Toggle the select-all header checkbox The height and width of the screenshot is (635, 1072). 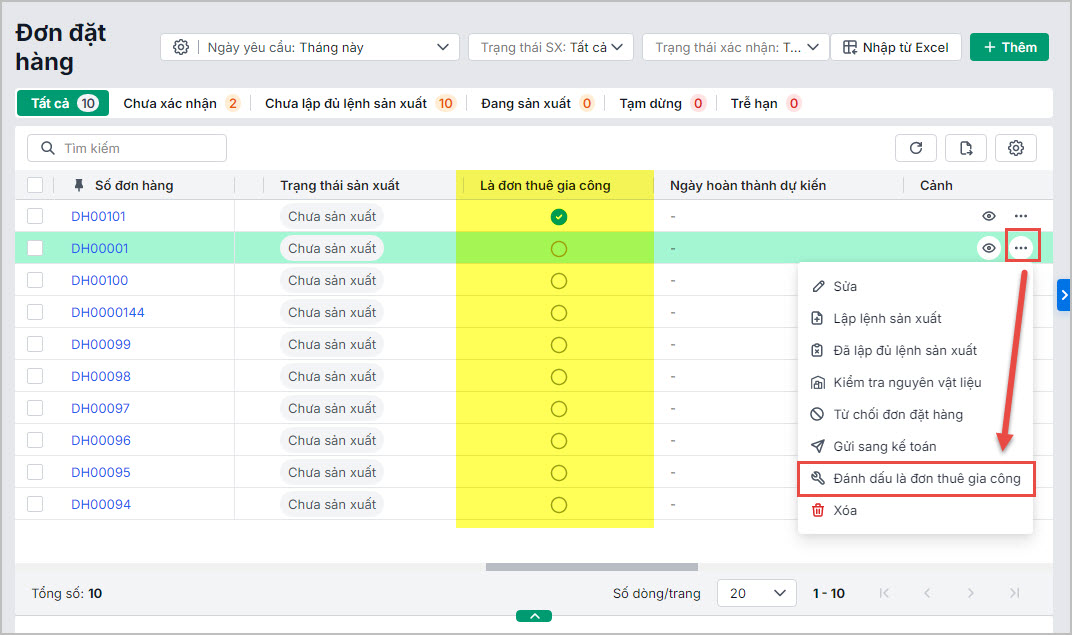coord(36,185)
